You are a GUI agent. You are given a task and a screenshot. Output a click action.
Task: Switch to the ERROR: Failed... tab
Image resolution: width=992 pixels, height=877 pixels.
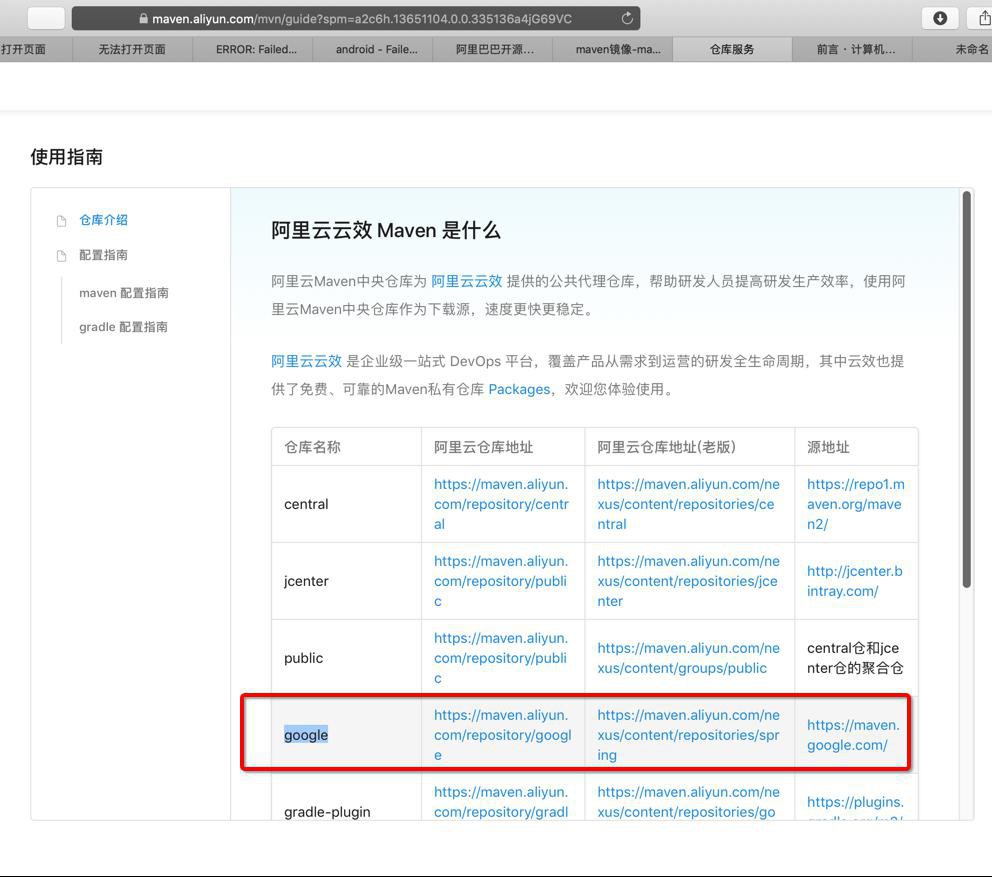[x=256, y=49]
